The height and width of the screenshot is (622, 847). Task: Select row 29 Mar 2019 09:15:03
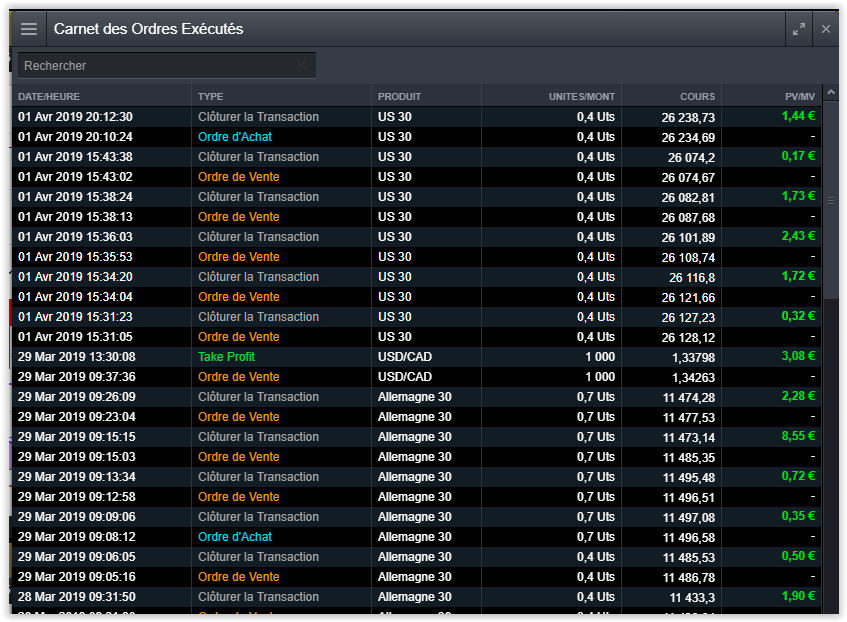click(x=416, y=457)
